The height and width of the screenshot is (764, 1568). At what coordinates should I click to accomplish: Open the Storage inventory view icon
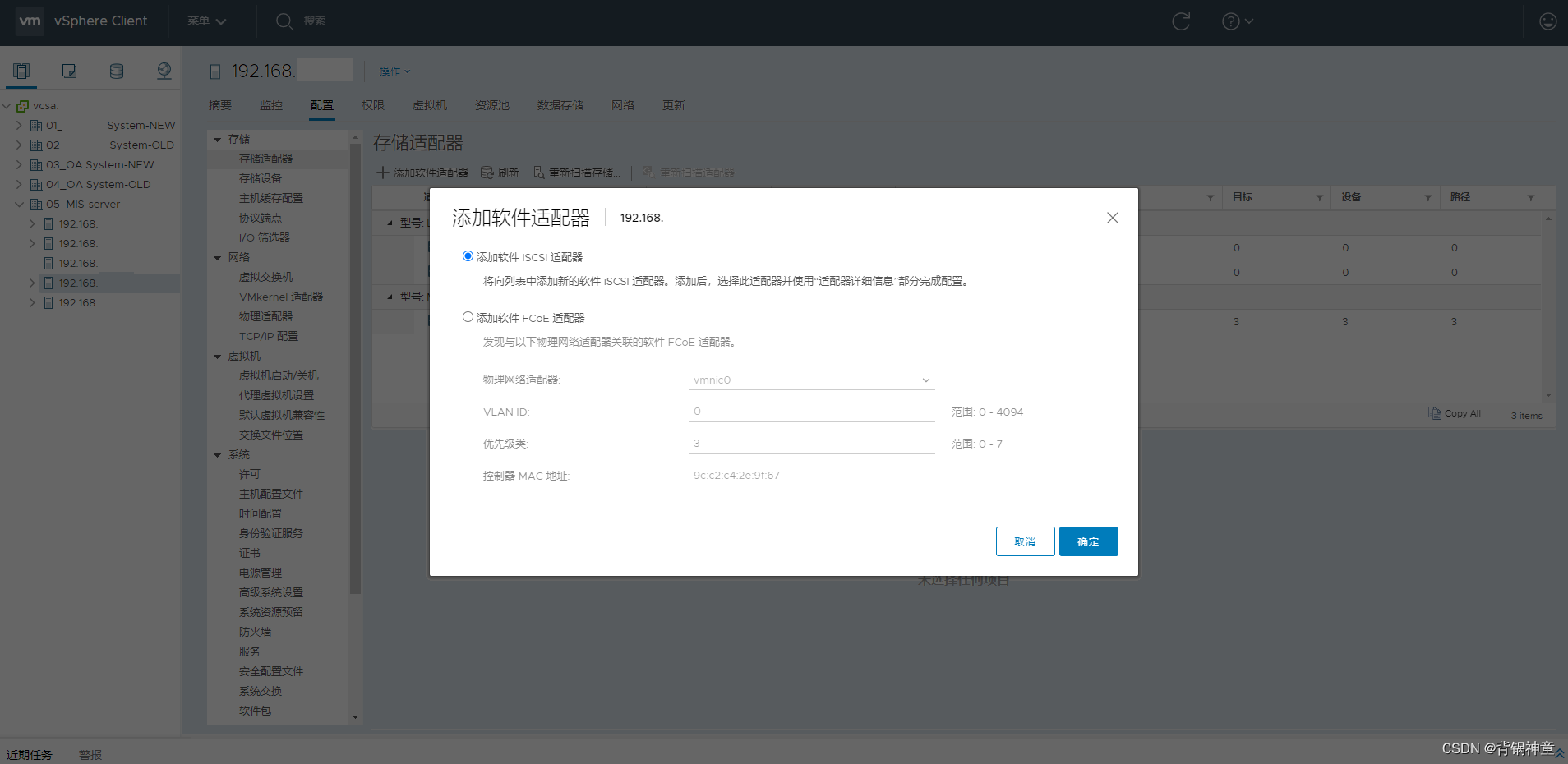(x=116, y=71)
